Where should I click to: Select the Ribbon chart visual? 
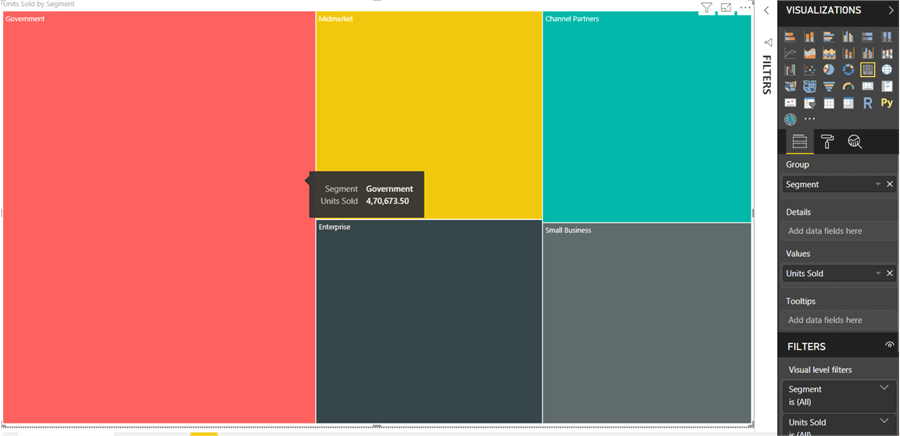click(x=887, y=53)
